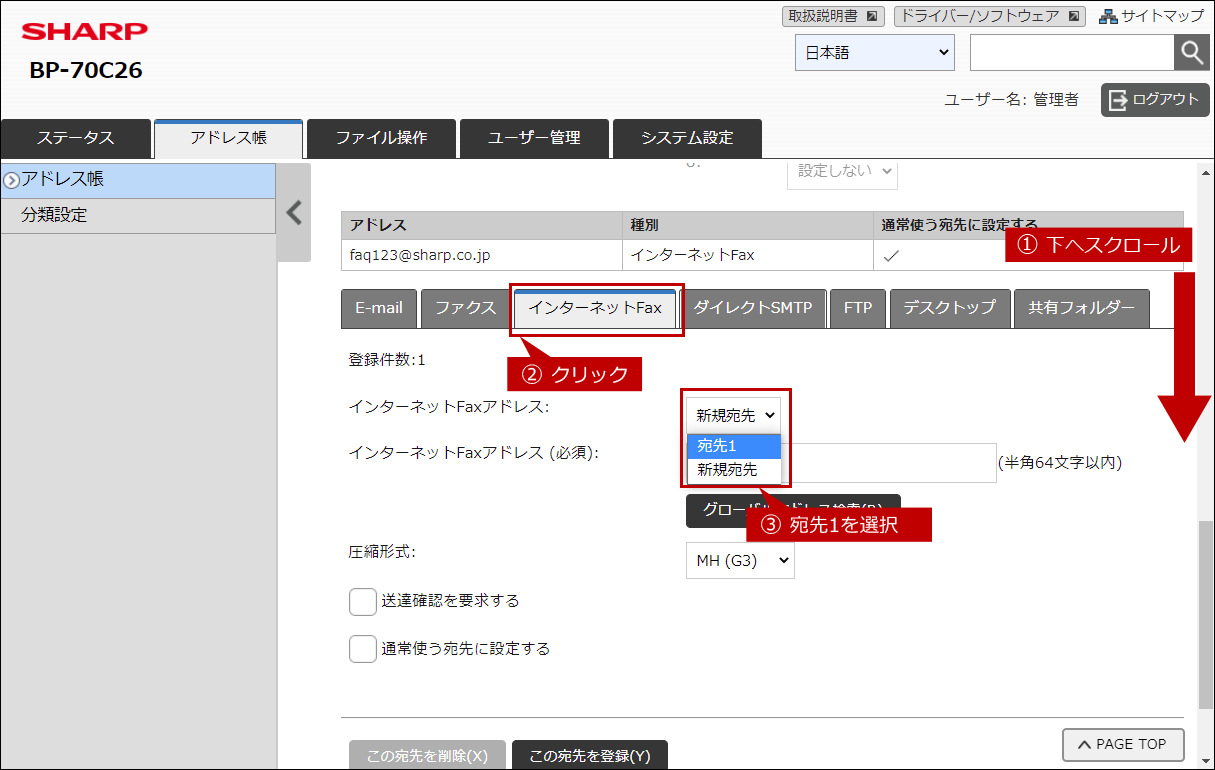Open the 新規宛先 address dropdown
Image resolution: width=1215 pixels, height=770 pixels.
click(735, 415)
